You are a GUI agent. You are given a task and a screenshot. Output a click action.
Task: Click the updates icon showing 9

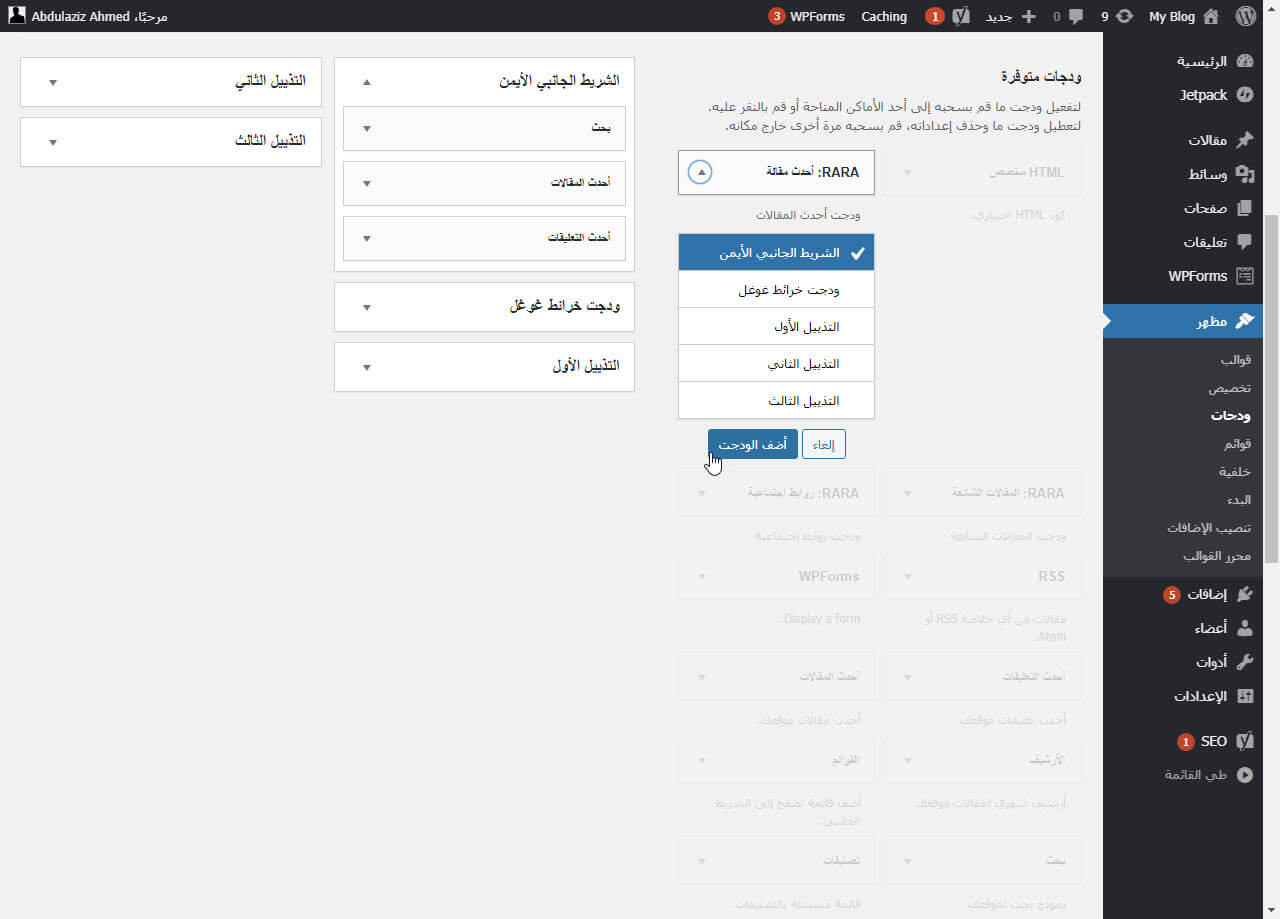1125,16
